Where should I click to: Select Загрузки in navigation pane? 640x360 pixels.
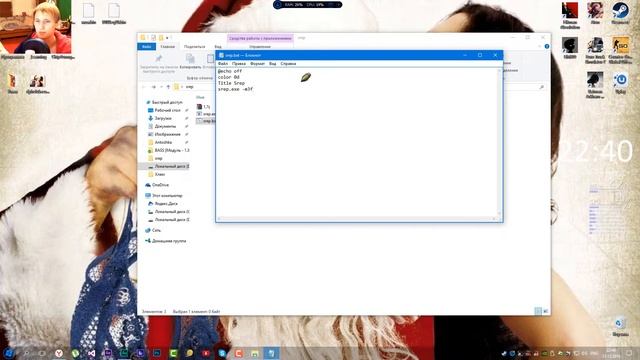tap(163, 118)
